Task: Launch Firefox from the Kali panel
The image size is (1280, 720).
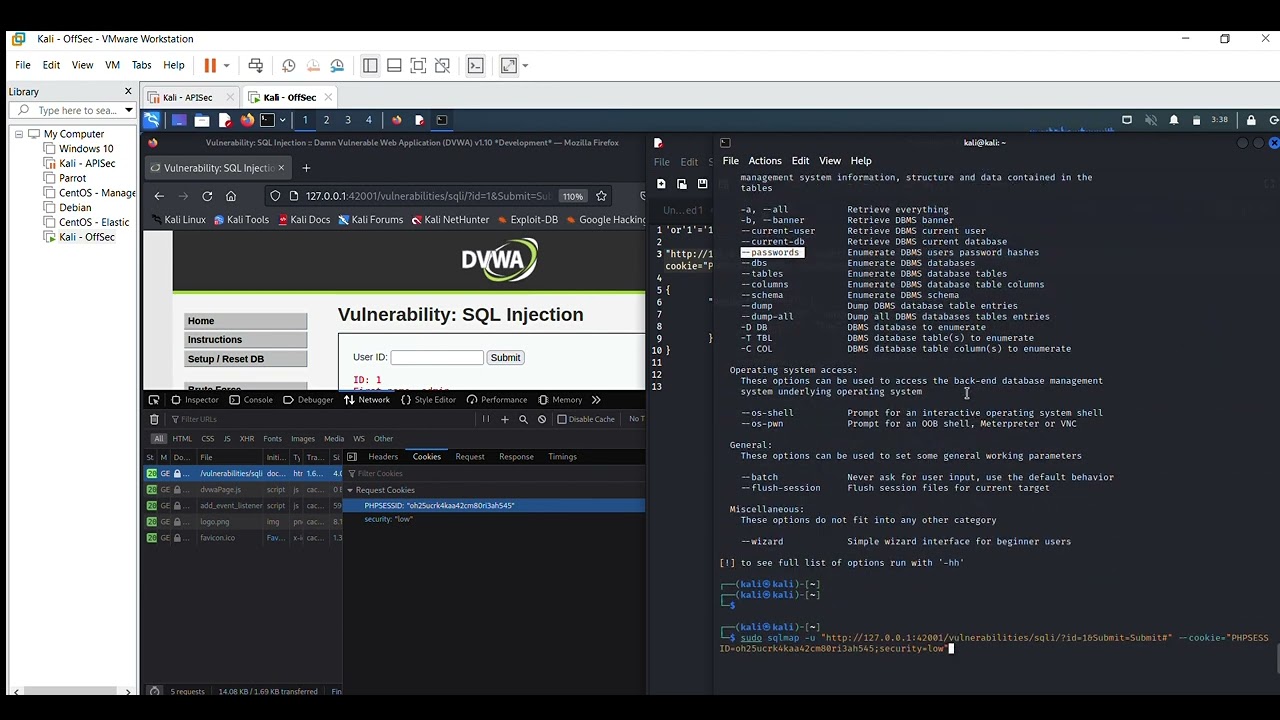Action: point(247,120)
